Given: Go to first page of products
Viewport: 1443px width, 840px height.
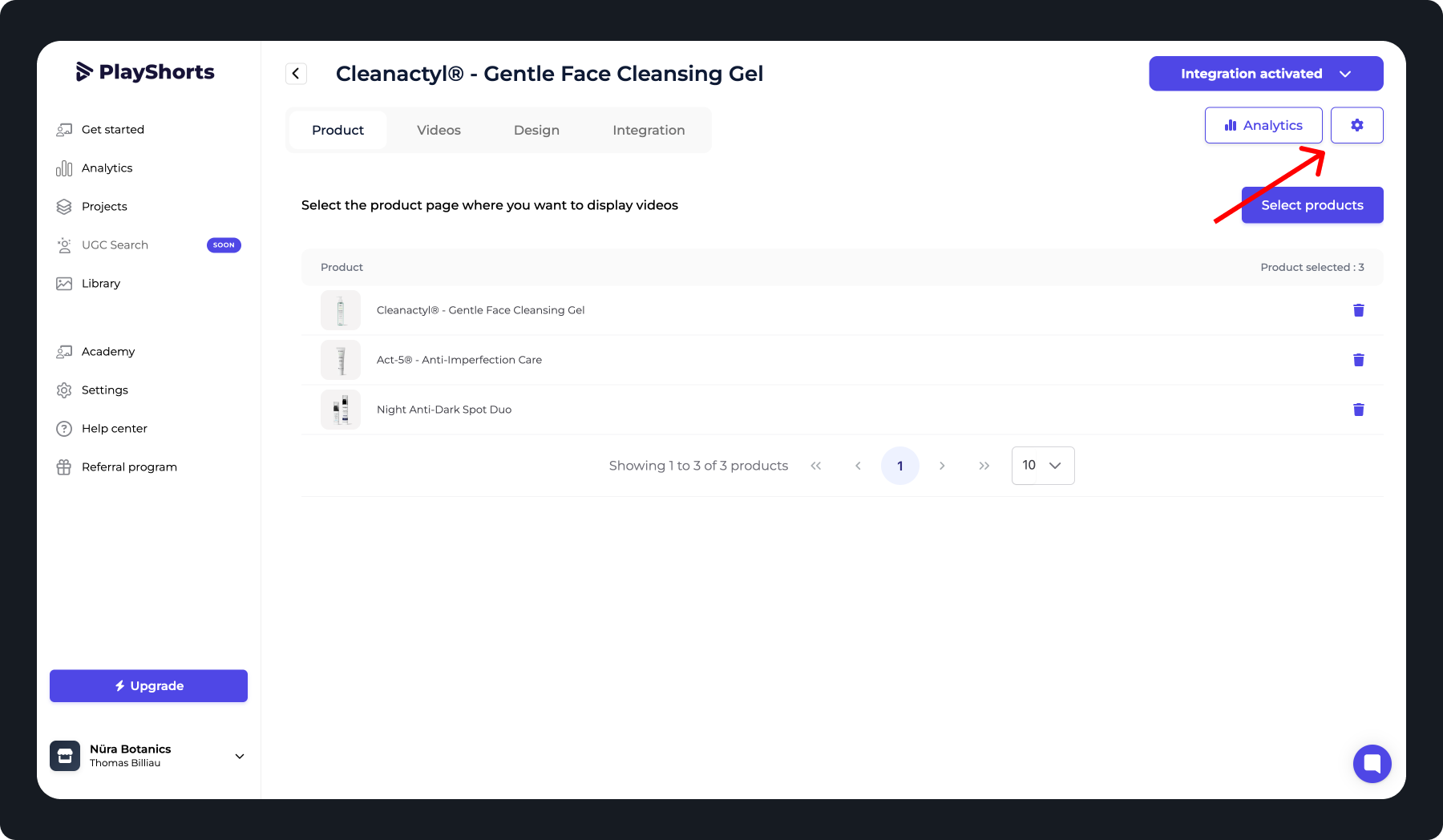Looking at the screenshot, I should pos(816,466).
